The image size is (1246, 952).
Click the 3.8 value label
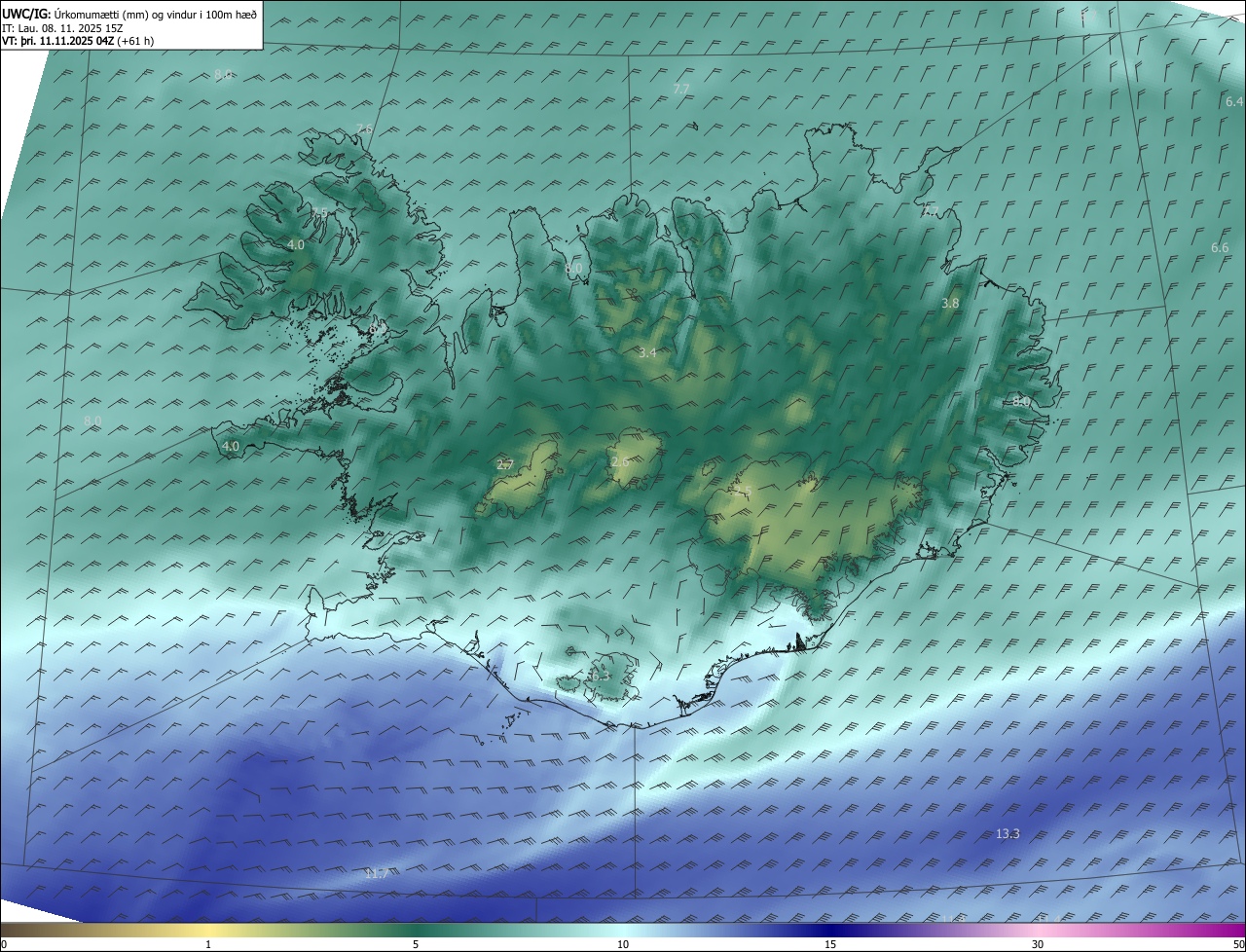(x=950, y=304)
